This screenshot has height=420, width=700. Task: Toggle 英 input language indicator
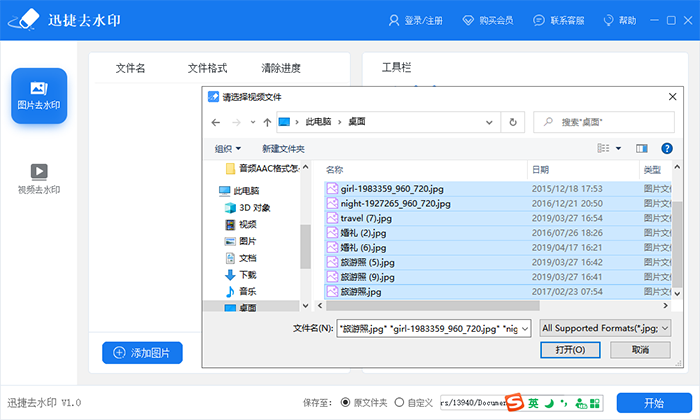(533, 403)
